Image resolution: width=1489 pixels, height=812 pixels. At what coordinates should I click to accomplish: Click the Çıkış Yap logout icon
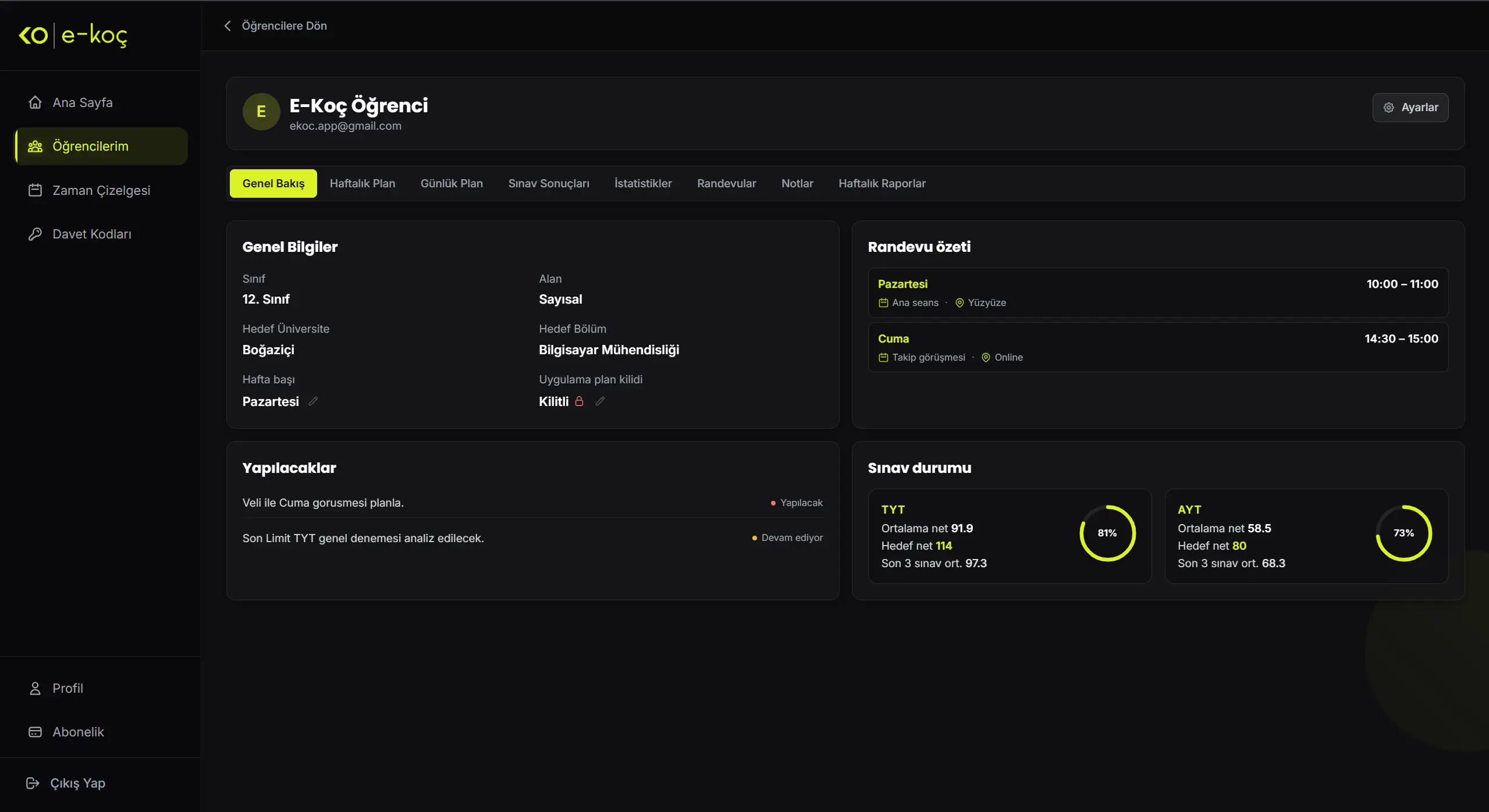click(x=33, y=783)
